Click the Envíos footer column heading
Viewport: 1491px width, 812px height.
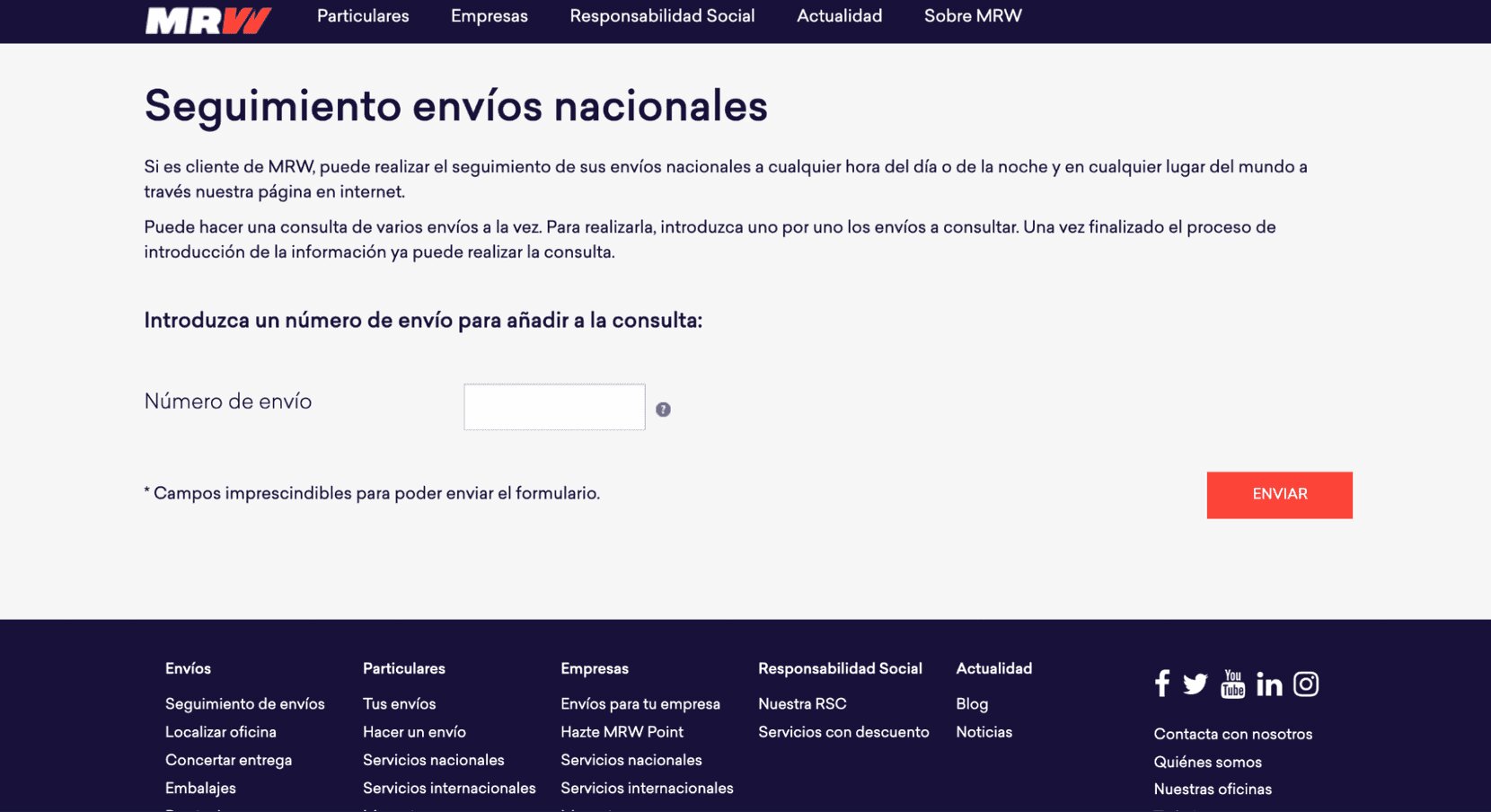tap(188, 668)
